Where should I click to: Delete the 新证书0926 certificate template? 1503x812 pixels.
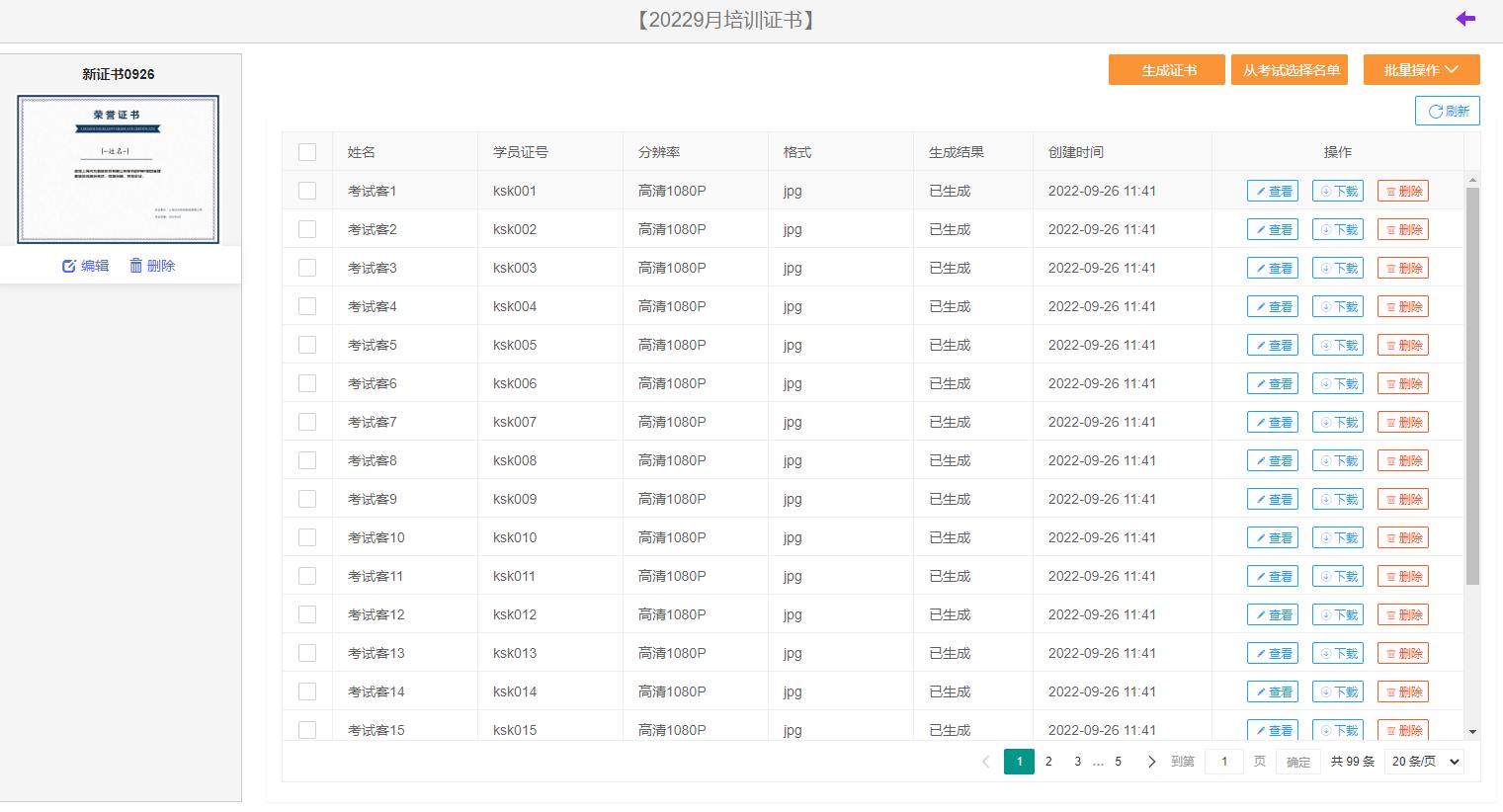(151, 266)
